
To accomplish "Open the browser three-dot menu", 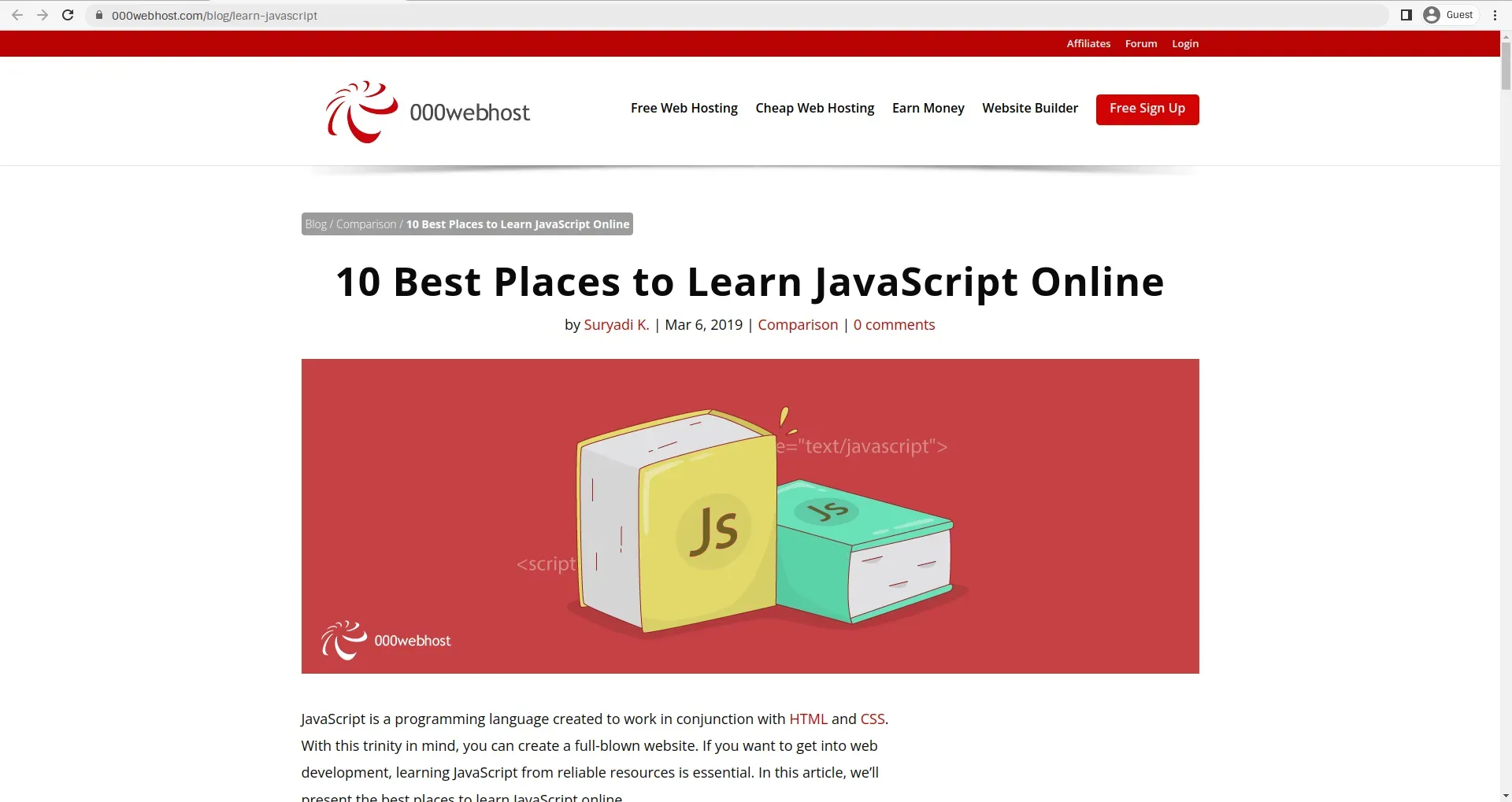I will click(1495, 15).
